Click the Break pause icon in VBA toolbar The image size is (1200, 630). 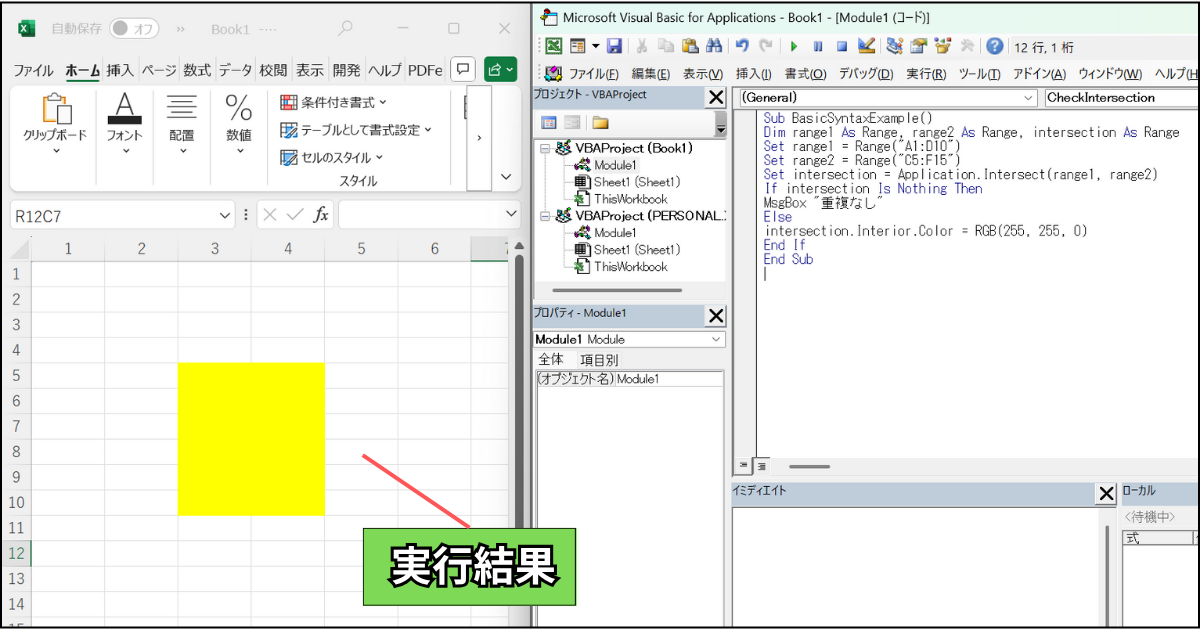coord(818,46)
